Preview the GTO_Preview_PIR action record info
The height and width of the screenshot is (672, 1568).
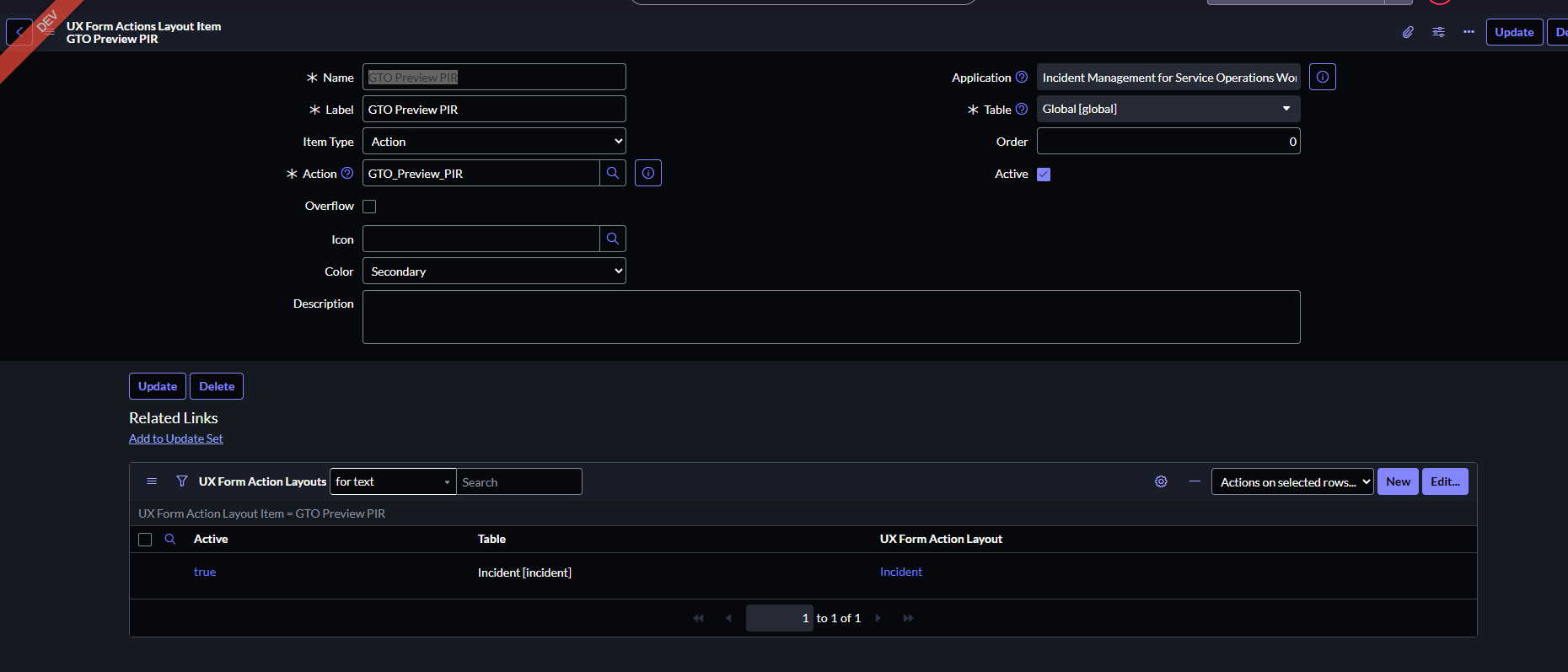click(x=648, y=173)
